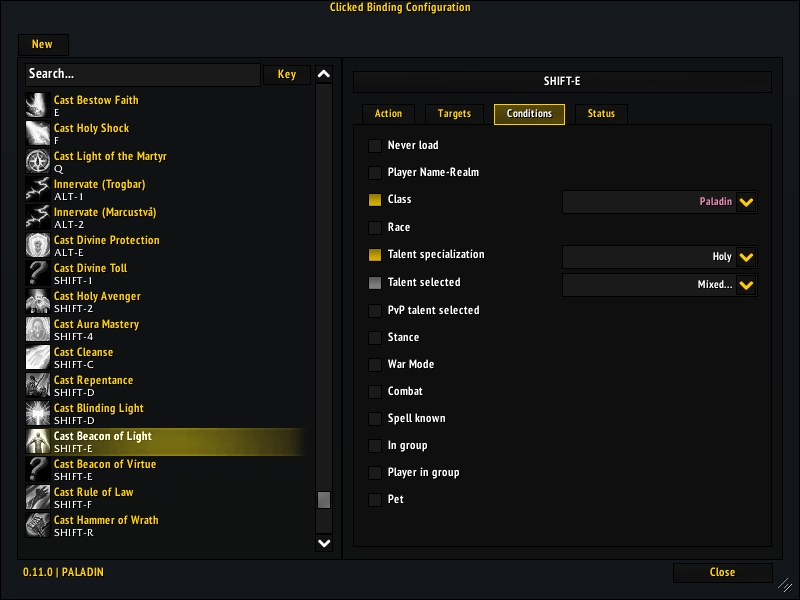Click the Cast Bestow Faith spell icon
Viewport: 800px width, 600px height.
pyautogui.click(x=38, y=105)
